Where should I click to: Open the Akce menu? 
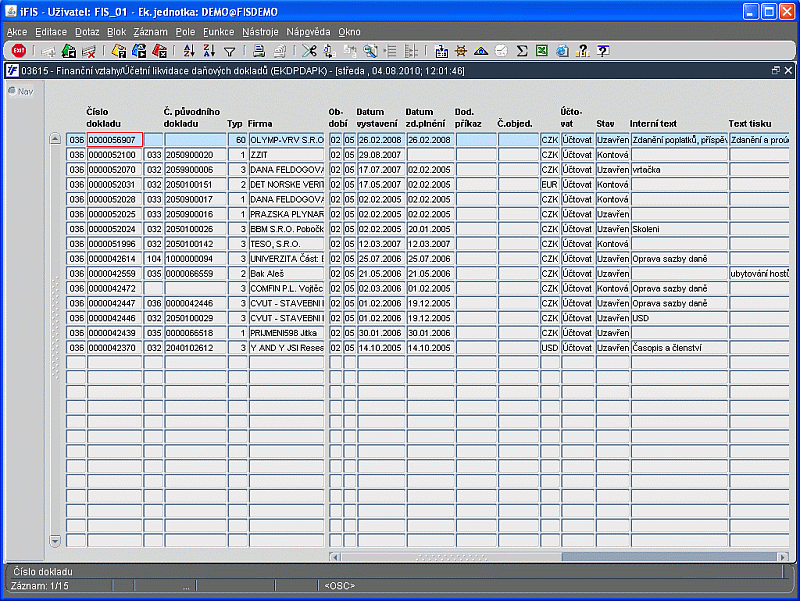pos(17,32)
